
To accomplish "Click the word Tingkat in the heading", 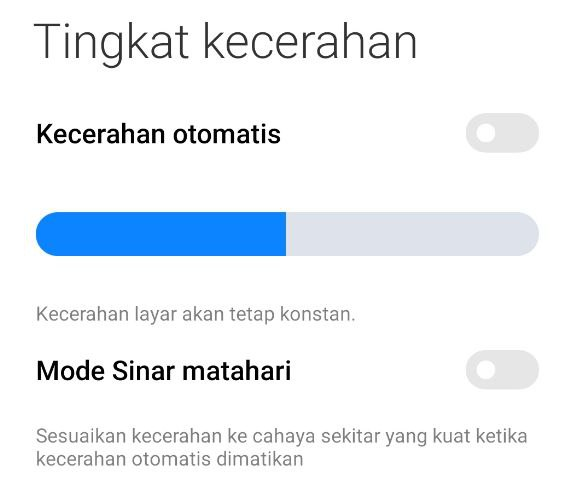I will [111, 44].
